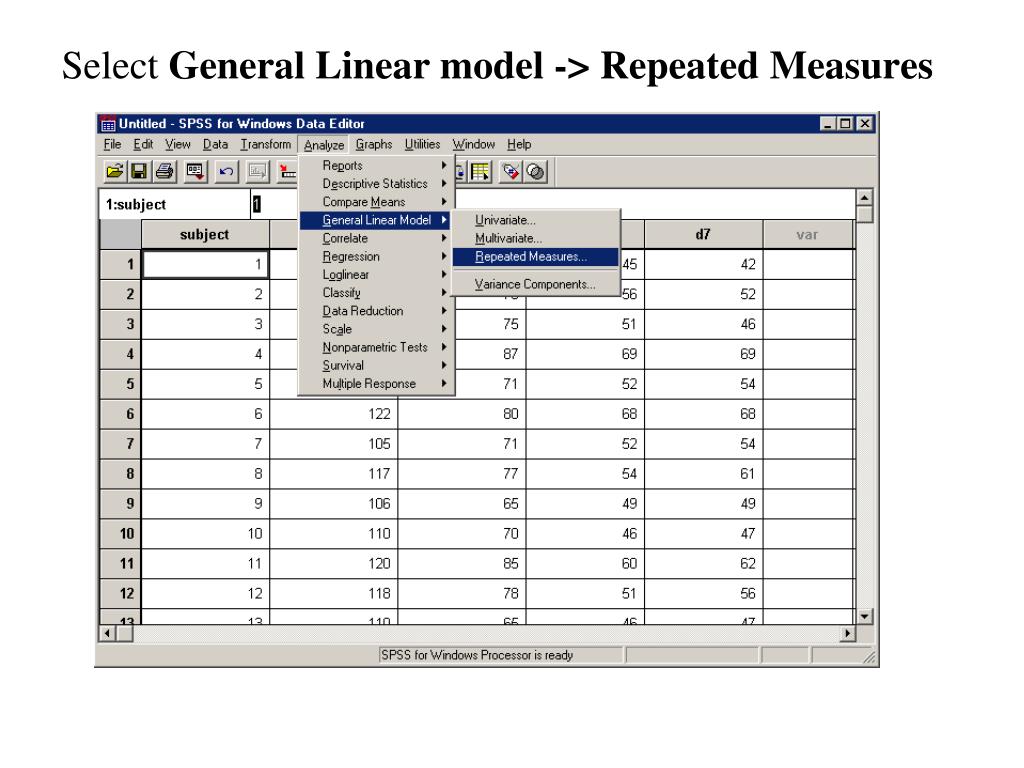
Task: Click subject cell in row 1
Action: tap(205, 264)
